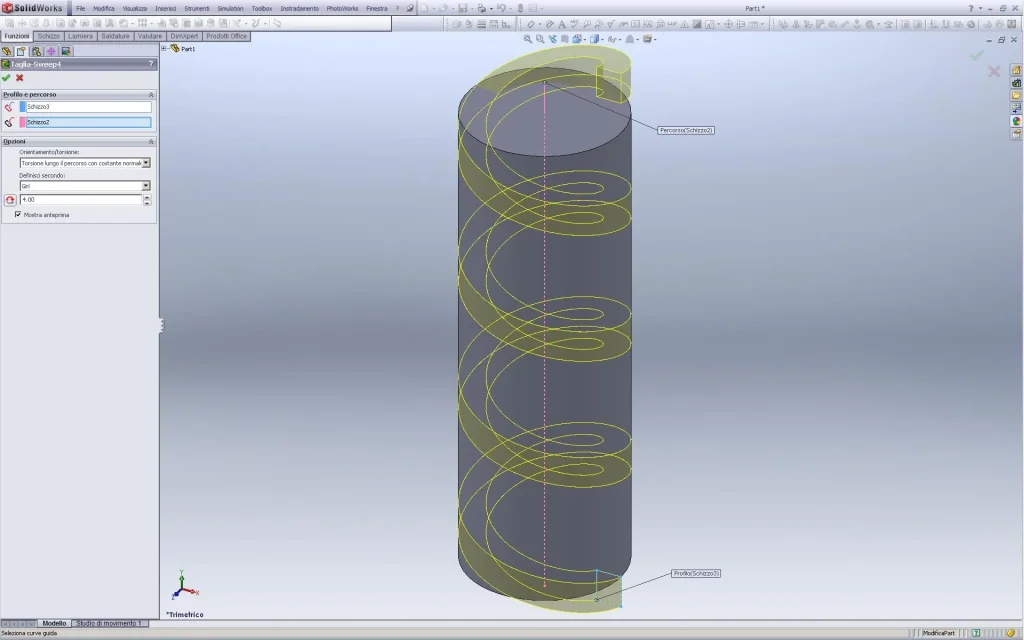Switch to the Prodotti Office tab
The image size is (1024, 640).
227,37
